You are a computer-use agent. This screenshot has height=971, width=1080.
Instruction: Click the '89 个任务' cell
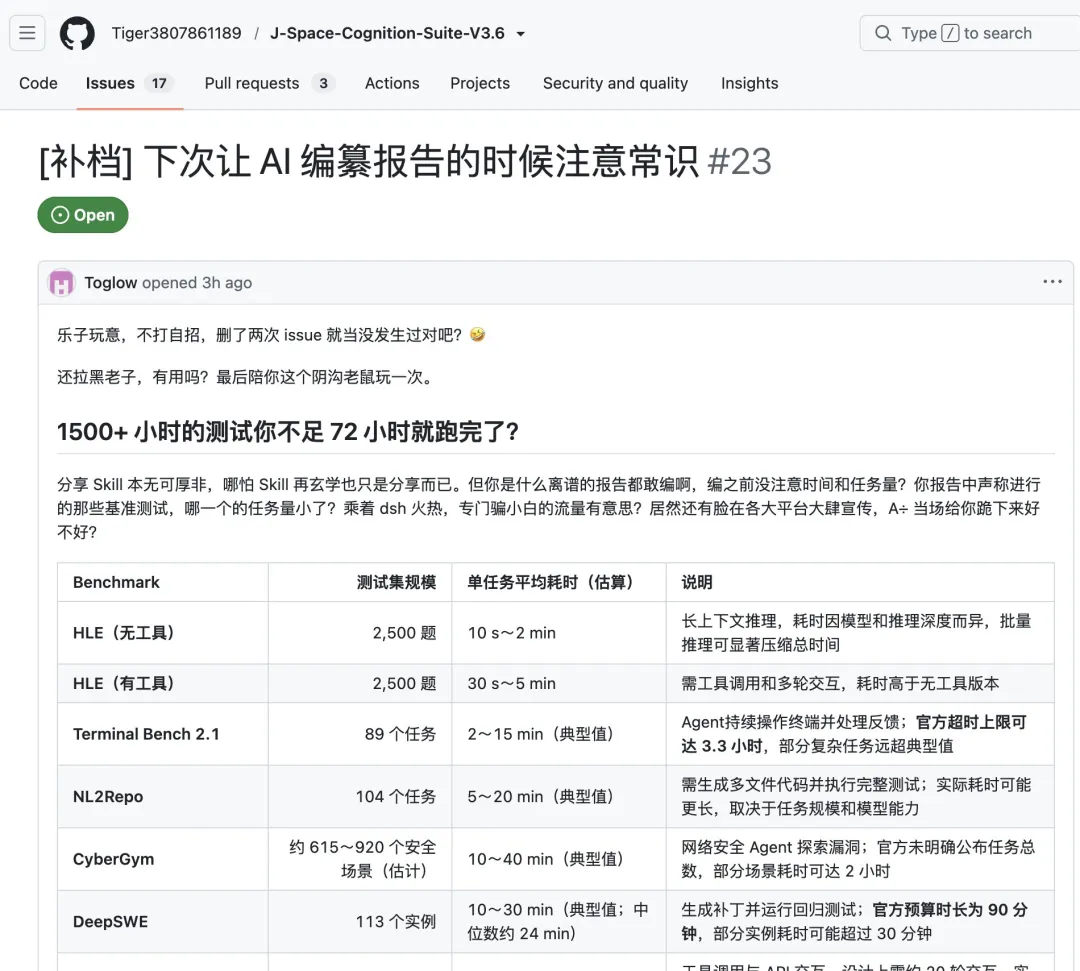pos(360,734)
